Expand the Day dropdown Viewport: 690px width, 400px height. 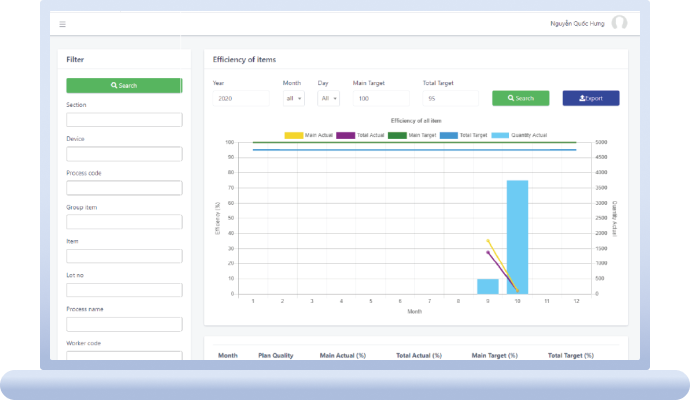328,98
